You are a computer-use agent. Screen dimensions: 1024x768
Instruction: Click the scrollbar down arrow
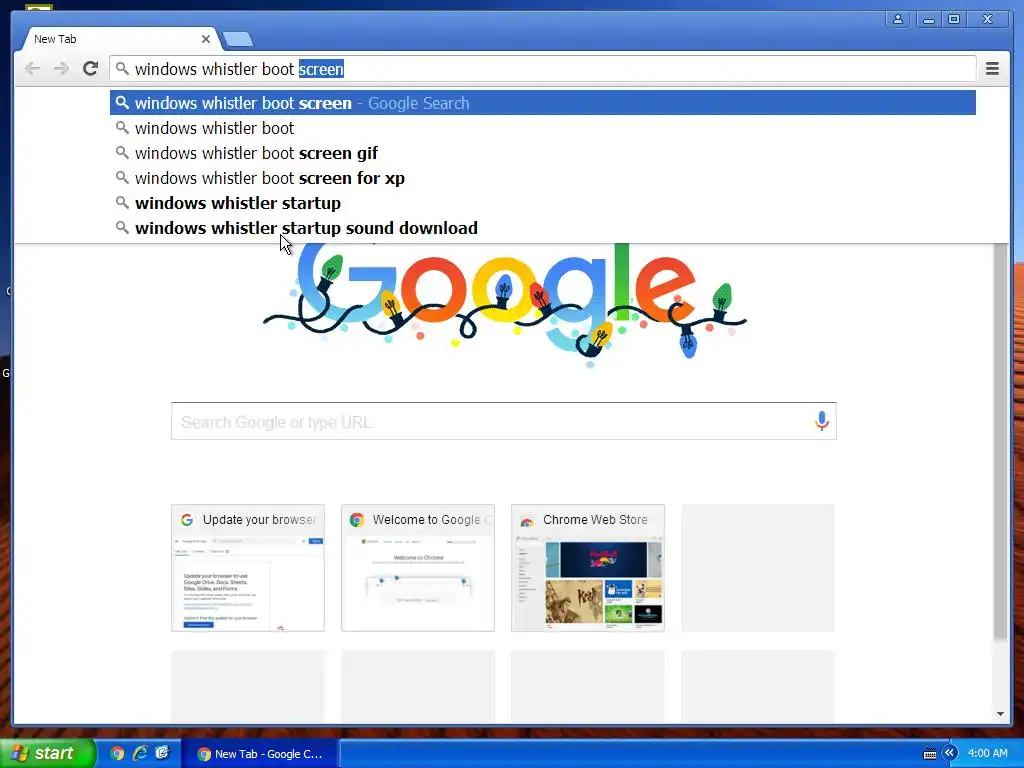pyautogui.click(x=1000, y=714)
